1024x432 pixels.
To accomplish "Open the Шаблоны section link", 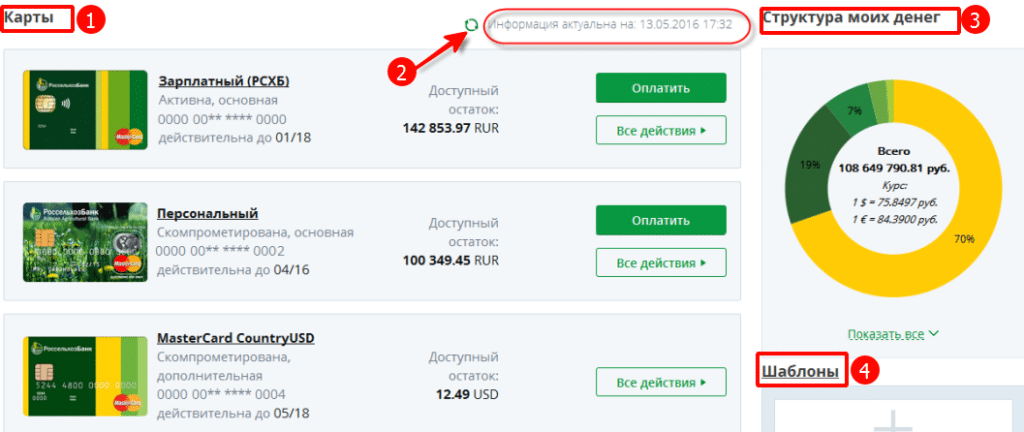I will point(800,372).
